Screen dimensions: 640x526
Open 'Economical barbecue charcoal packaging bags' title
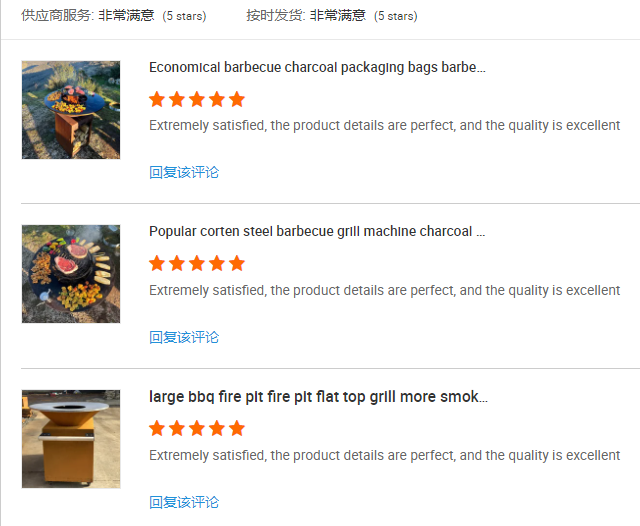(317, 68)
